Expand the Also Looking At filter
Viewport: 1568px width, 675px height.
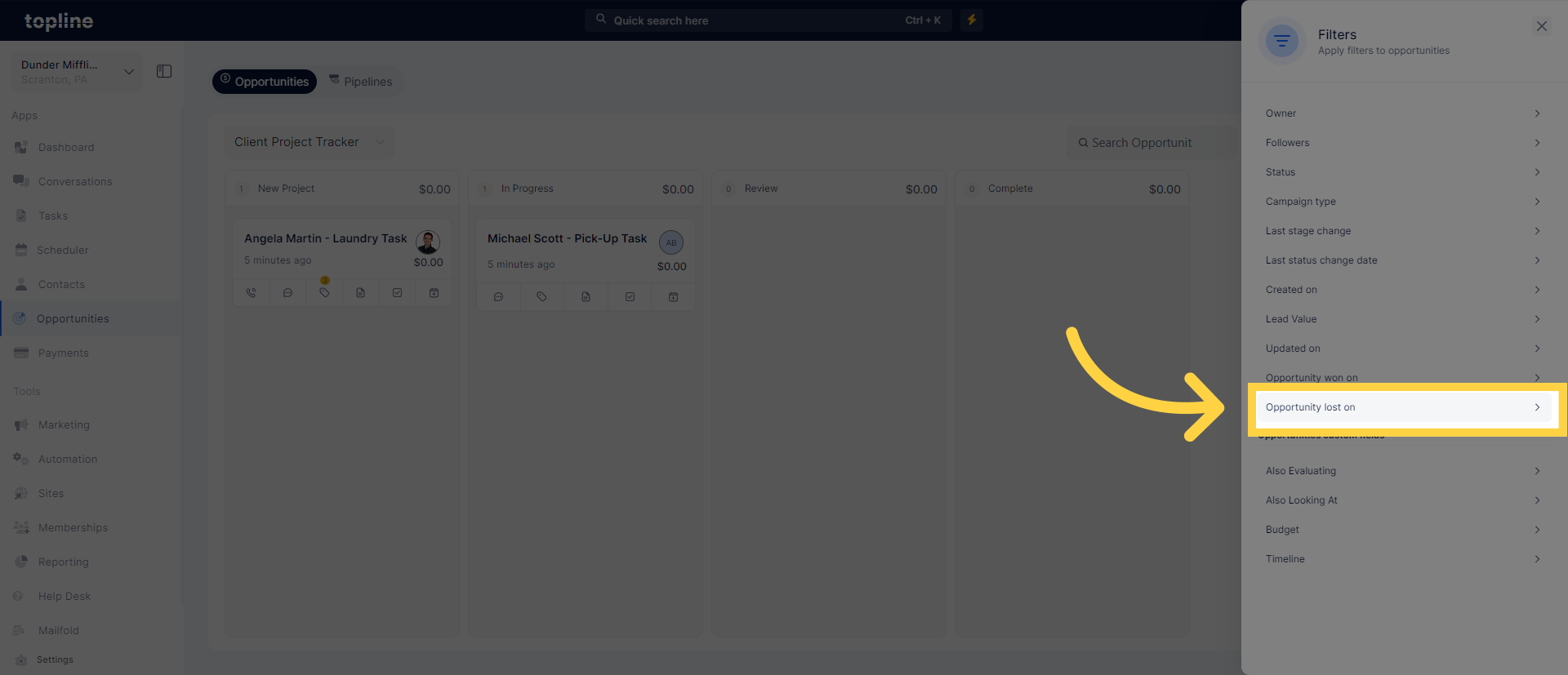1403,500
